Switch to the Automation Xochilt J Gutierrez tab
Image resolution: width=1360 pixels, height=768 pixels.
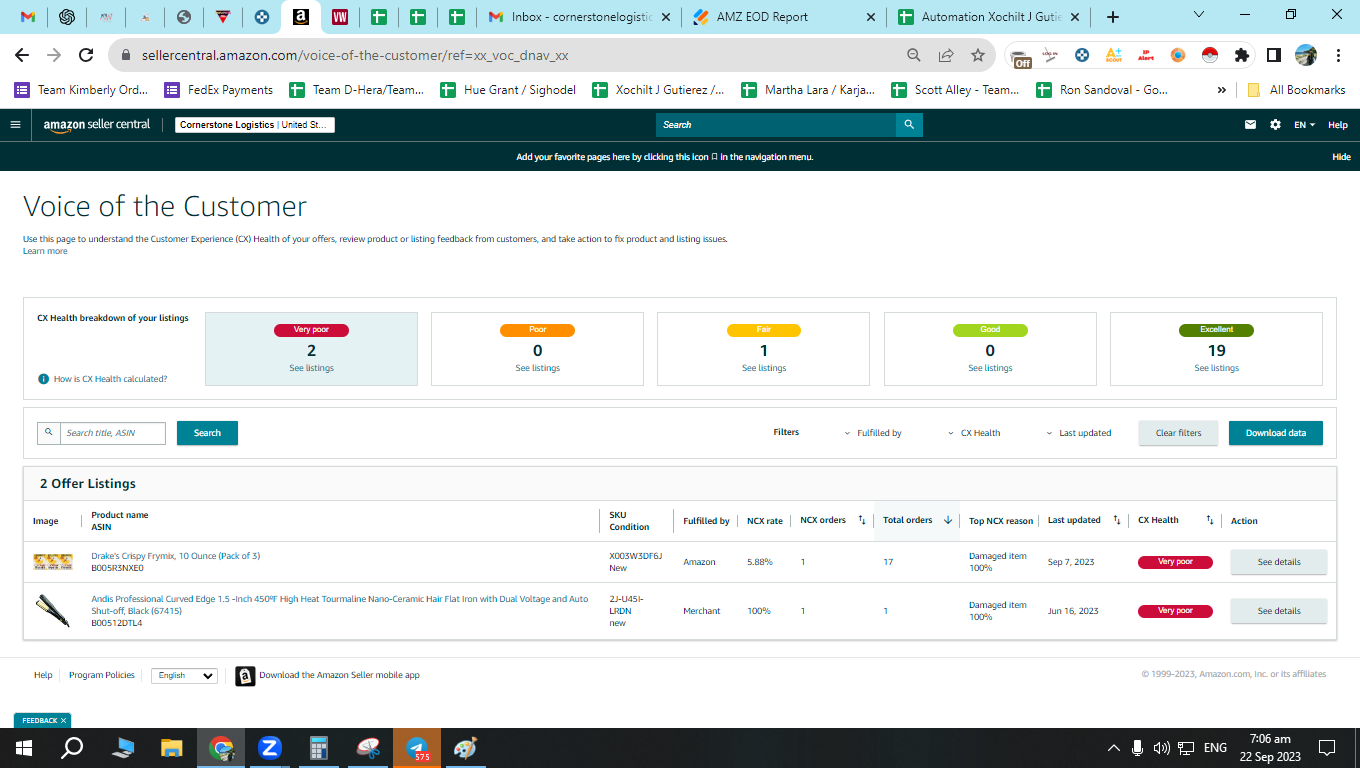coord(989,17)
